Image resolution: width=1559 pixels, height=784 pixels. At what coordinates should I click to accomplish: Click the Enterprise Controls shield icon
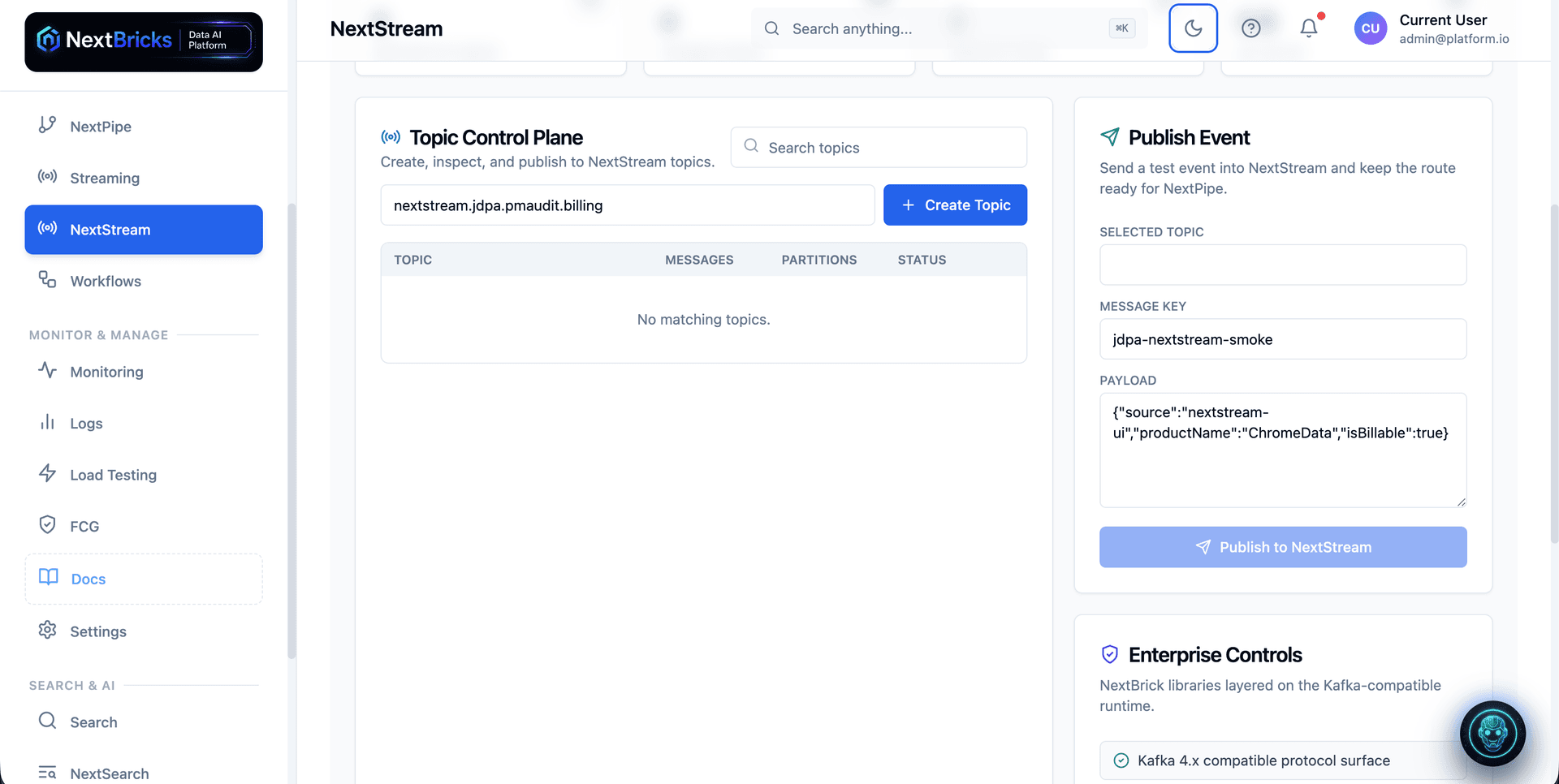(x=1110, y=654)
